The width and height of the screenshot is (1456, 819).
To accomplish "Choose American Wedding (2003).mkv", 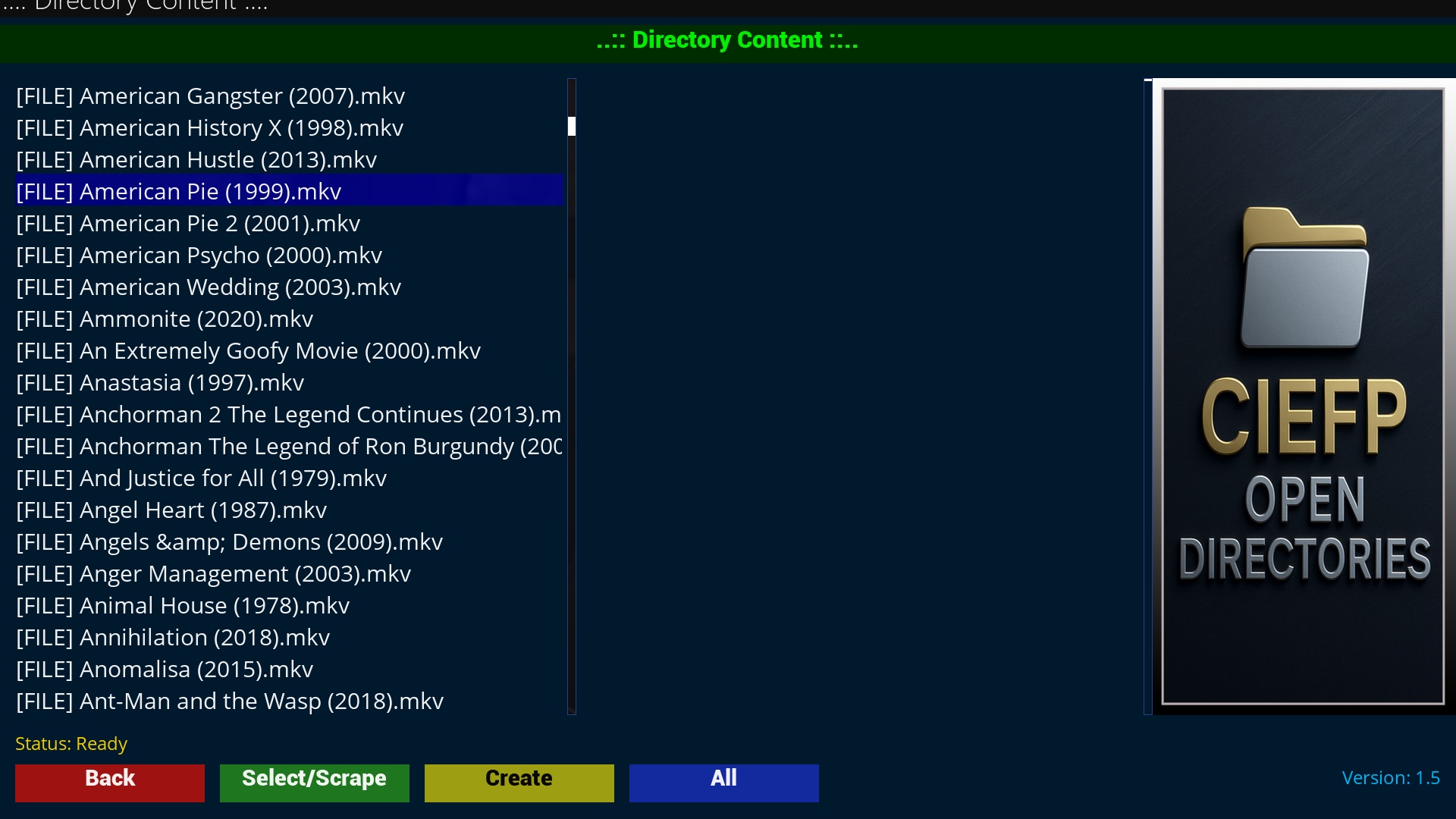I will [x=289, y=287].
